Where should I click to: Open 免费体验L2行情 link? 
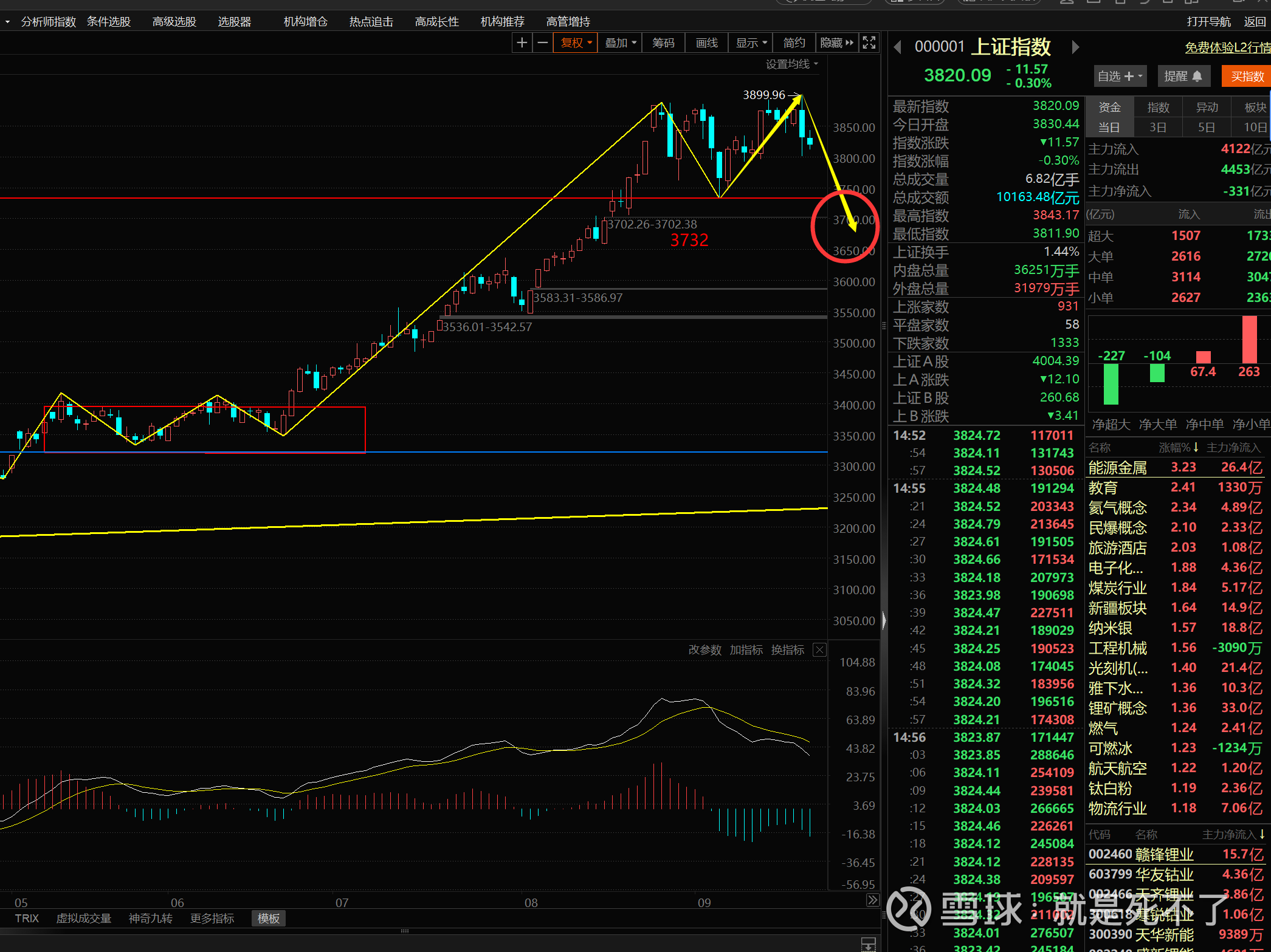point(1227,47)
